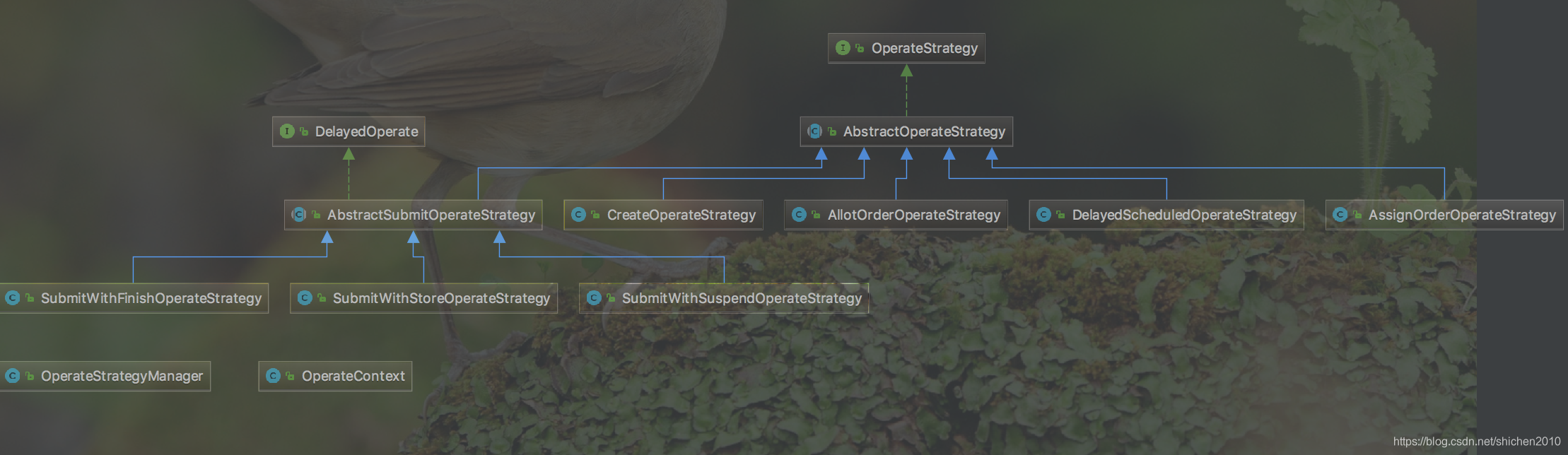Click the class icon on SubmitWithSuspendOperateStrategy
1568x455 pixels.
click(594, 298)
